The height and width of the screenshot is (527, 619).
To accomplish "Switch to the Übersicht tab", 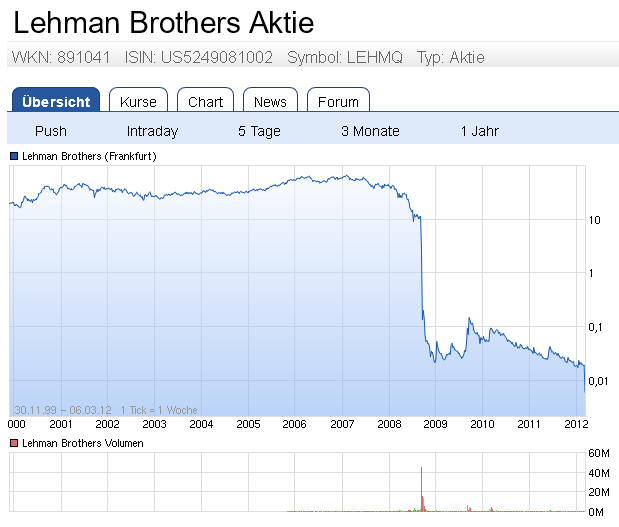I will click(x=56, y=101).
